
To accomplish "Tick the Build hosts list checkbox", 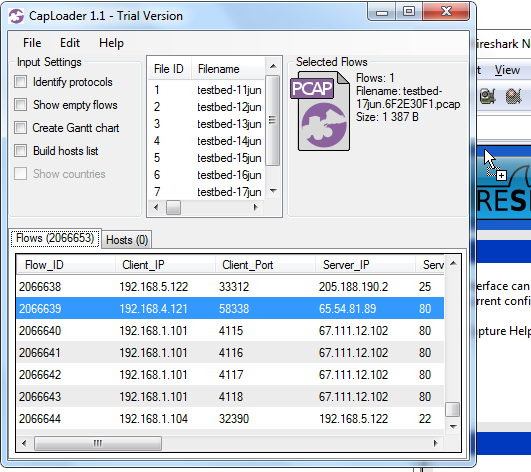I will 21,151.
